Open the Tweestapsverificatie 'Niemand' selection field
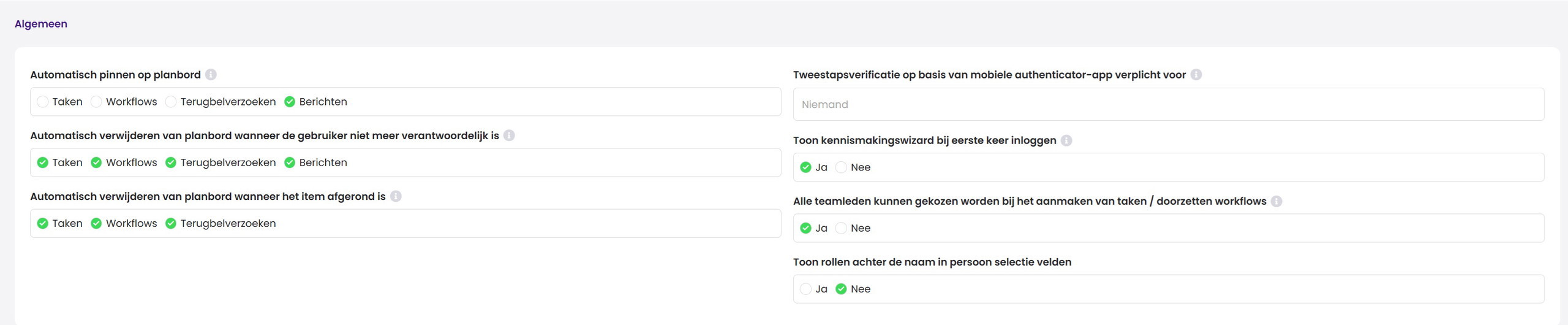1568x325 pixels. [x=1168, y=104]
